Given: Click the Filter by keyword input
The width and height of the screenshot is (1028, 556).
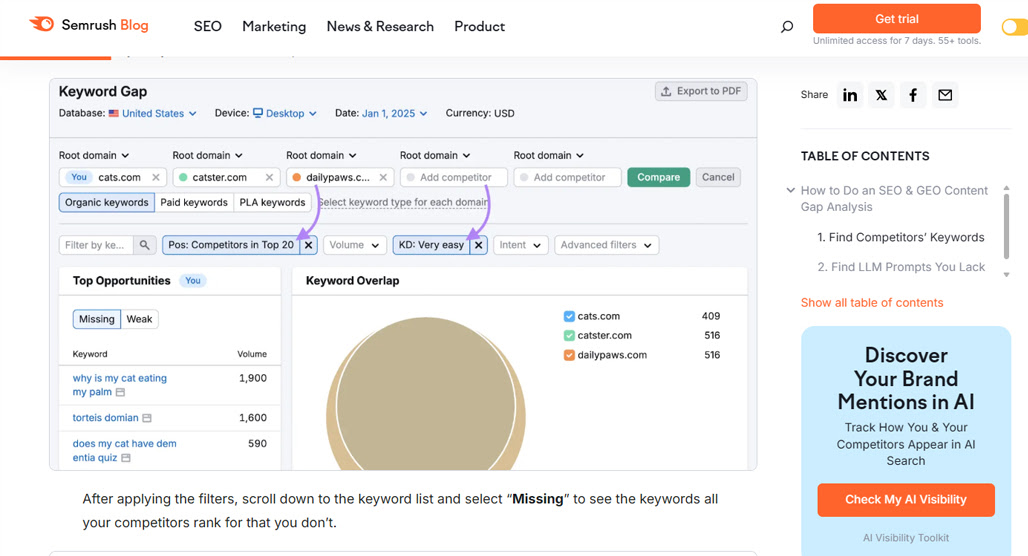Looking at the screenshot, I should 96,245.
